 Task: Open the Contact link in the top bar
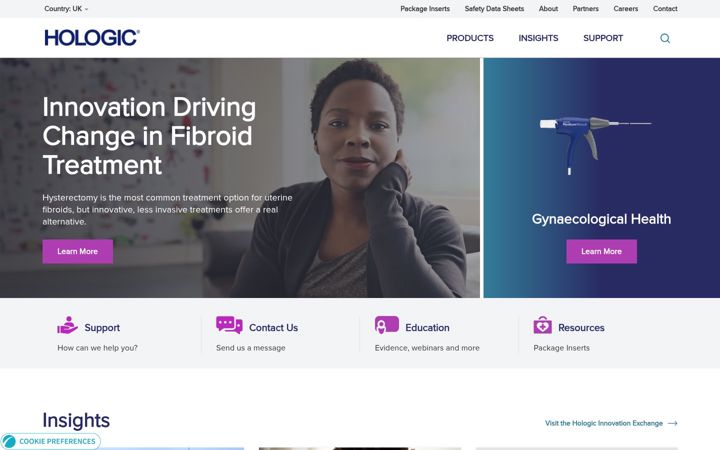[665, 9]
